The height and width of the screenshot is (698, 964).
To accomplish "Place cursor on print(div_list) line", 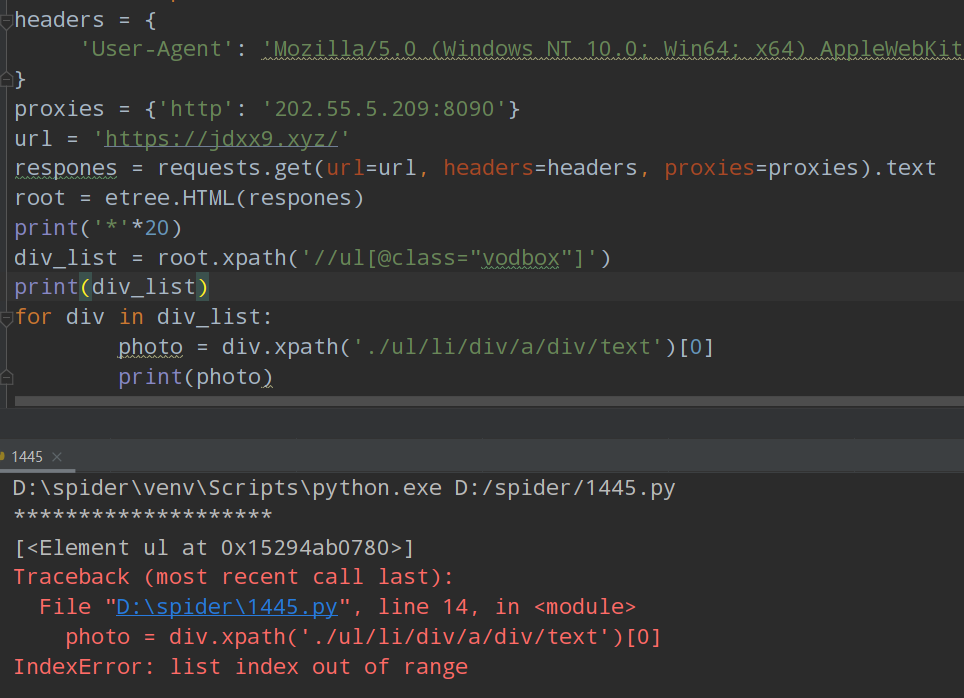I will [111, 288].
